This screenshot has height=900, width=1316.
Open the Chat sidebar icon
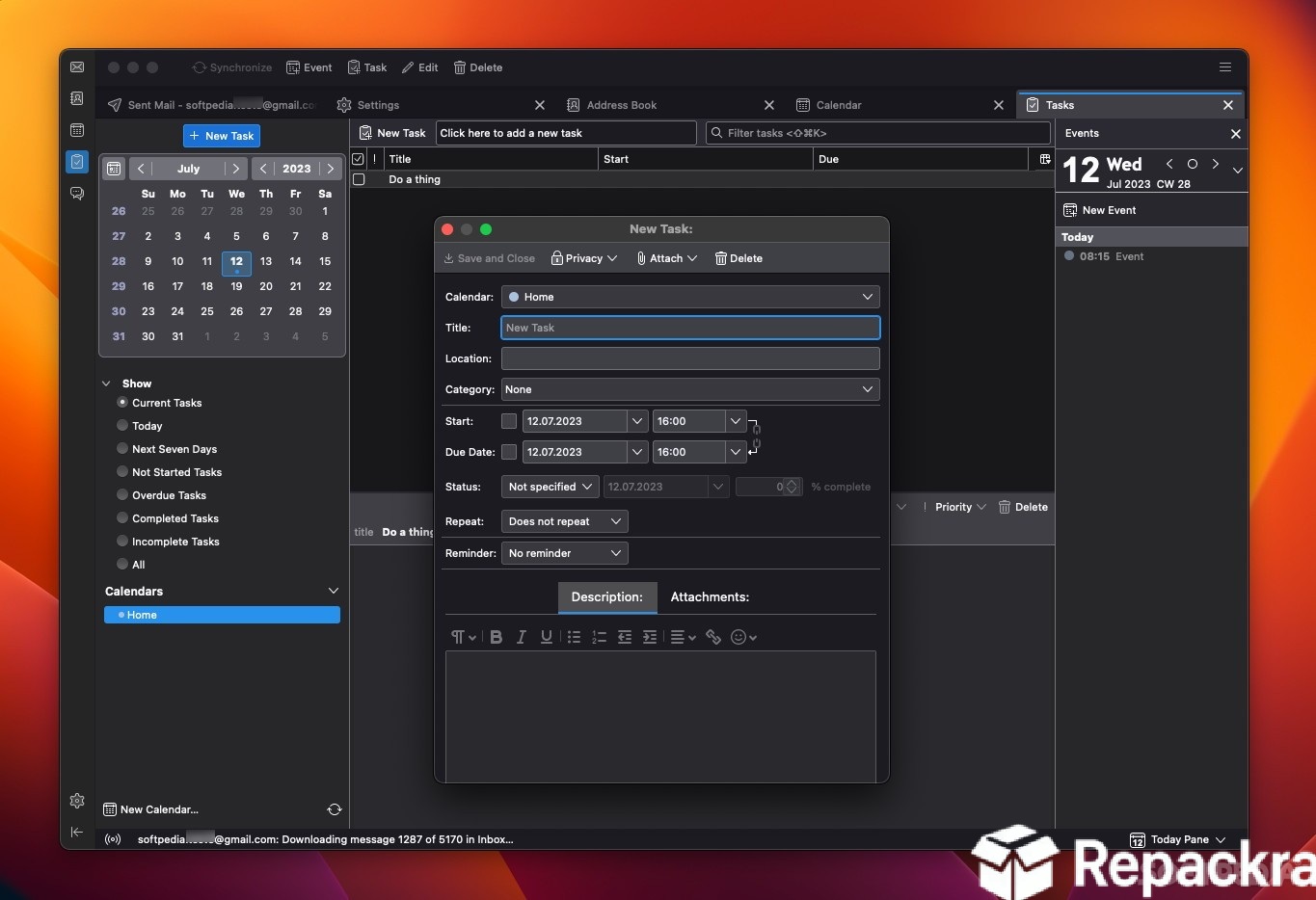pos(77,194)
